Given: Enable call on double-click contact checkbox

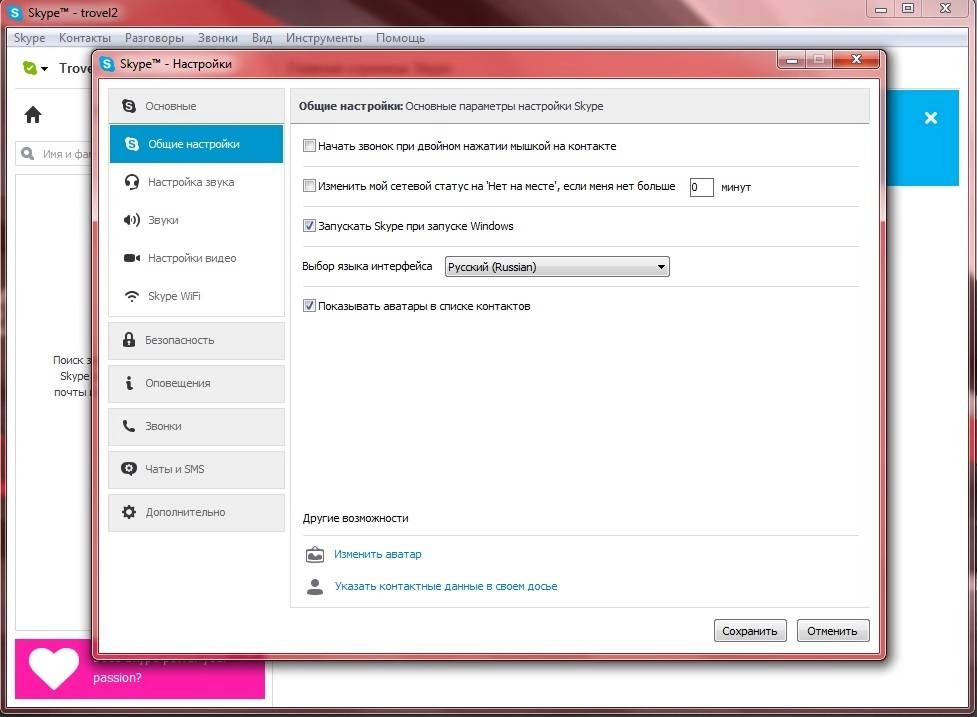Looking at the screenshot, I should point(309,146).
